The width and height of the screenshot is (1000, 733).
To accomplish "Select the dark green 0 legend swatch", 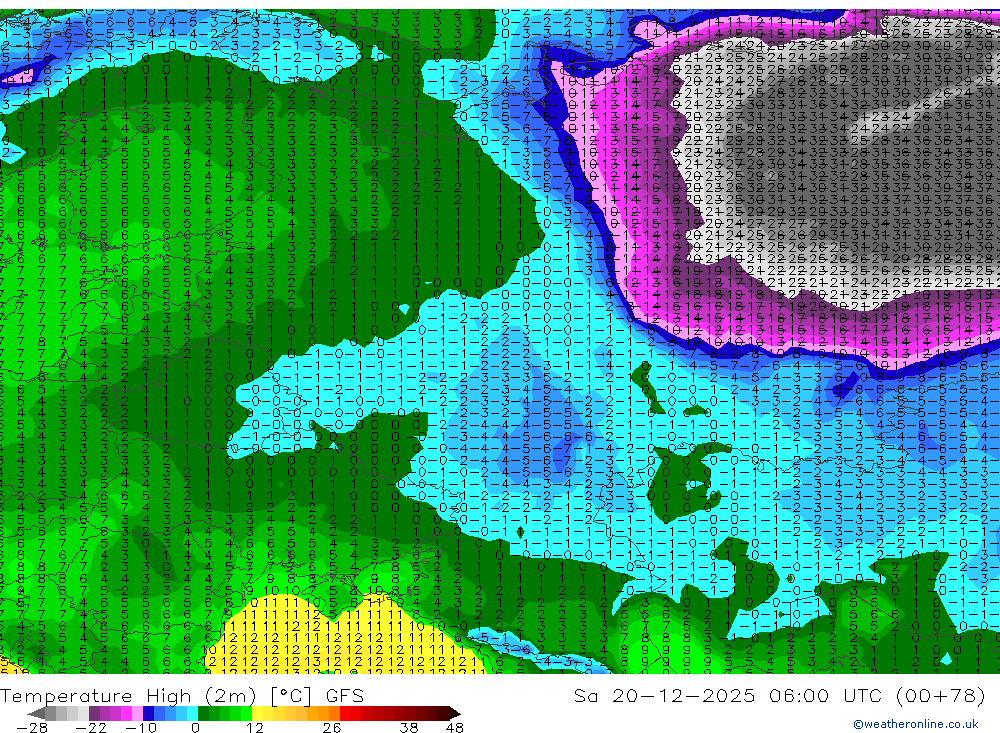I will click(203, 713).
